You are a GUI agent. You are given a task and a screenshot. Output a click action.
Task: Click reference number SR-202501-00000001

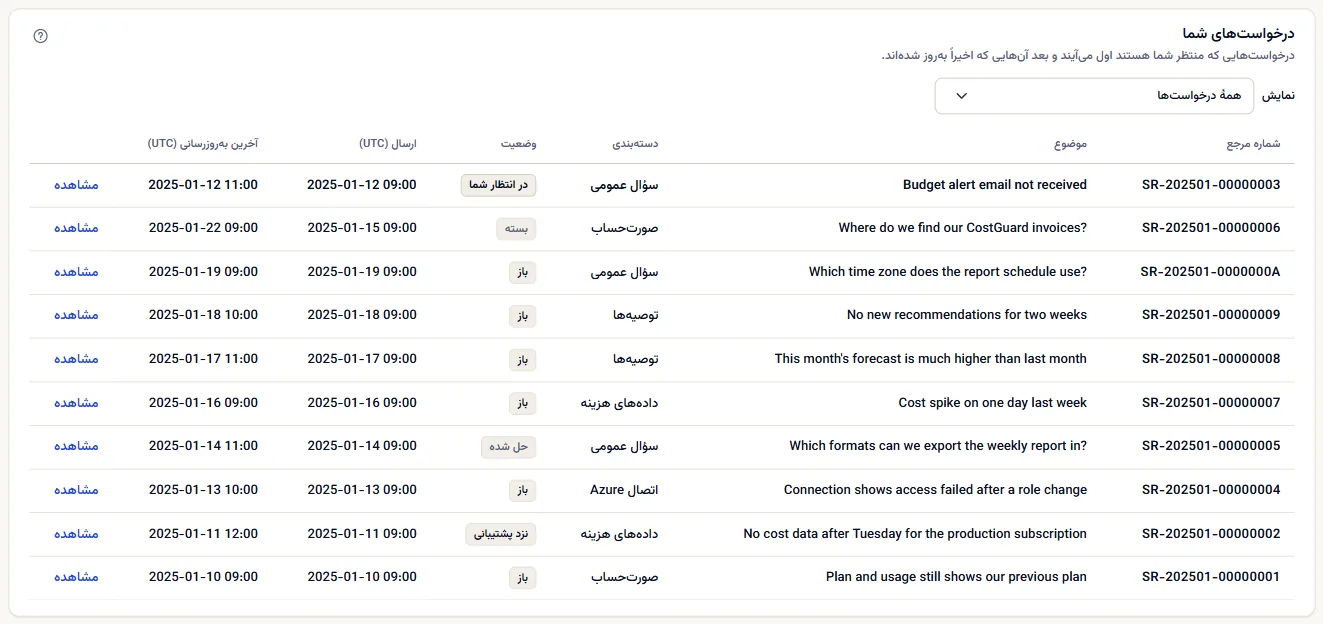coord(1211,577)
